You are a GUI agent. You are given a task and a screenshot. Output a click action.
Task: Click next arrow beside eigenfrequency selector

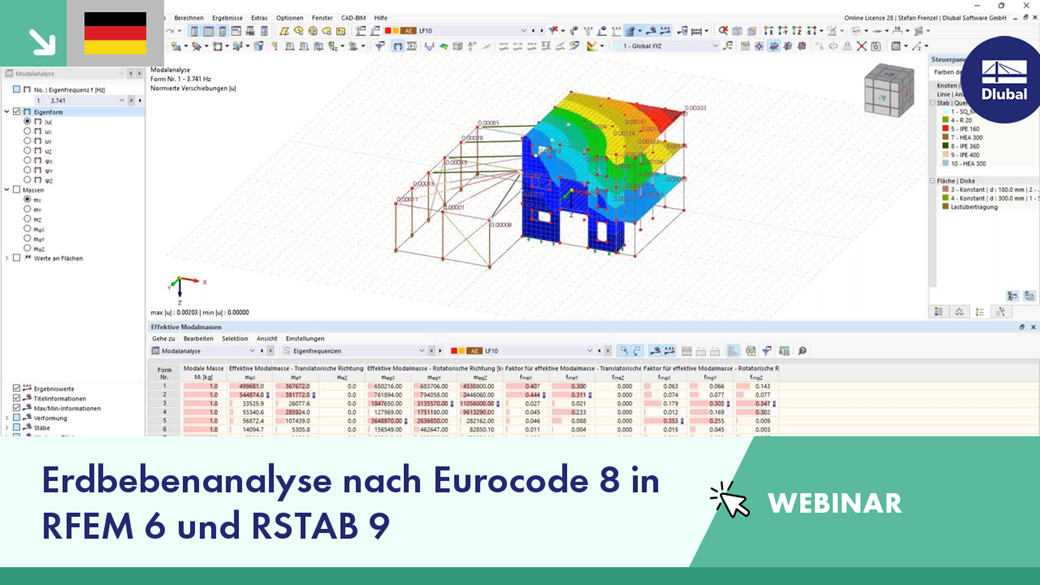[x=139, y=100]
